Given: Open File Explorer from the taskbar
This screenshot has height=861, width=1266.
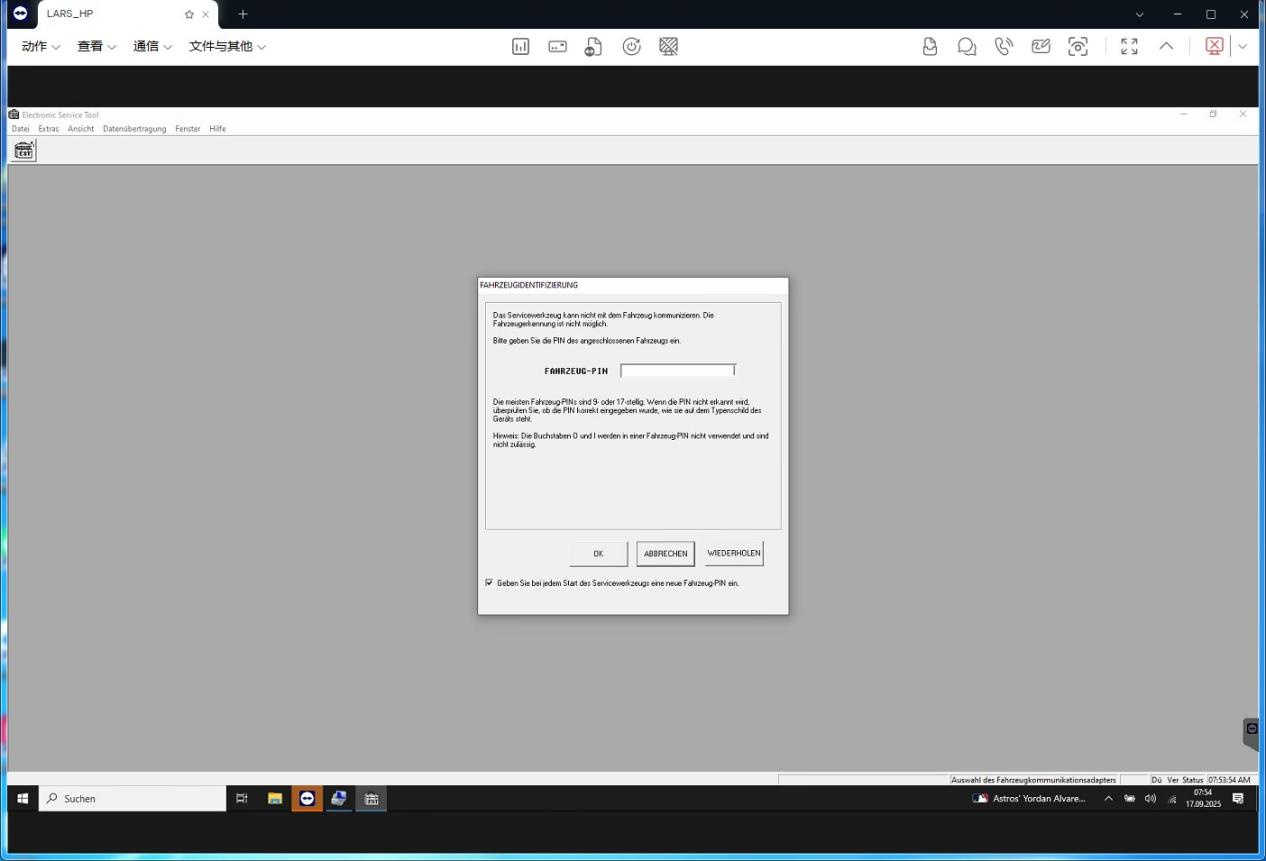Looking at the screenshot, I should point(274,798).
